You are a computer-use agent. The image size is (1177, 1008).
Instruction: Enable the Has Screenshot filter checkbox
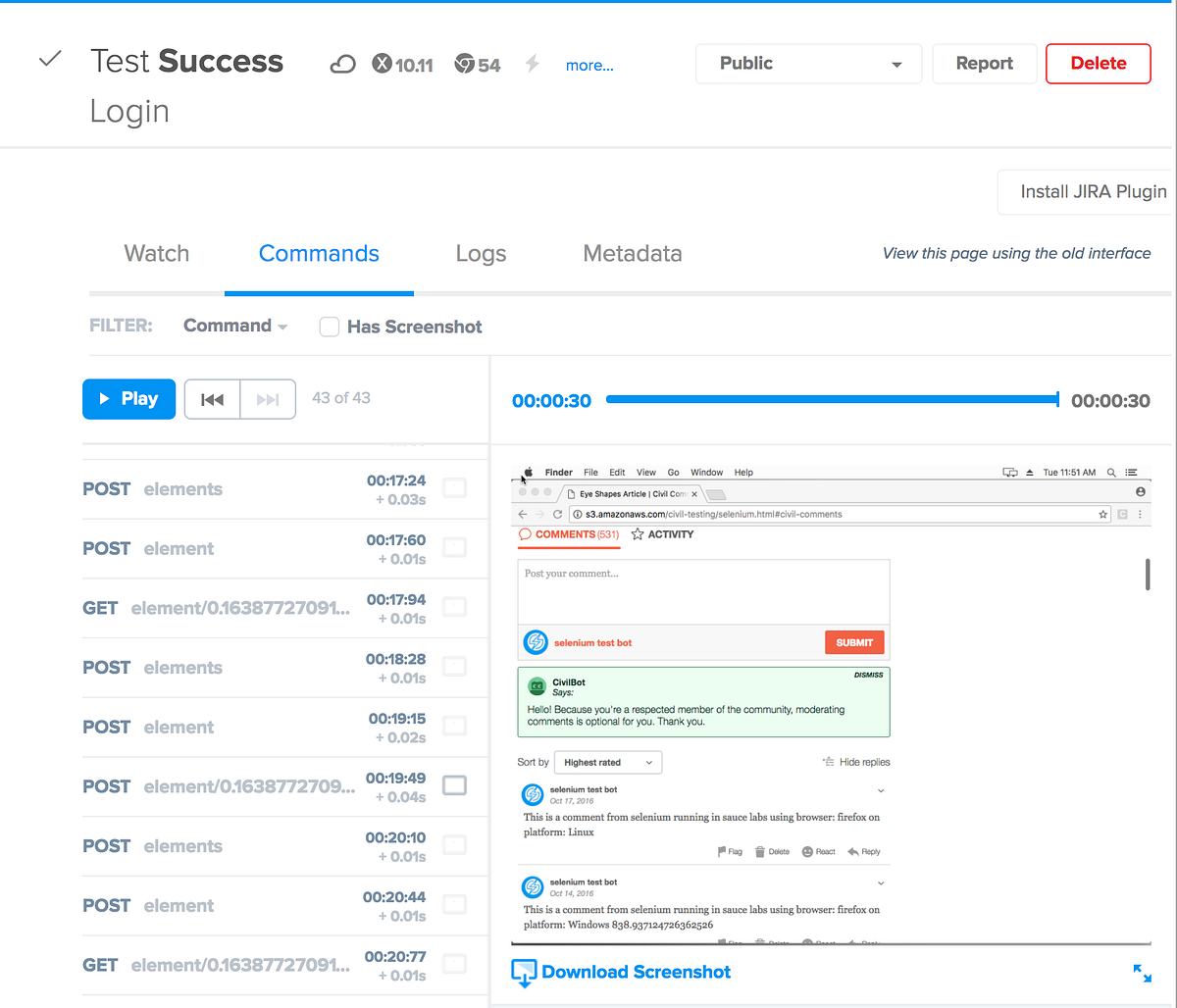coord(329,327)
